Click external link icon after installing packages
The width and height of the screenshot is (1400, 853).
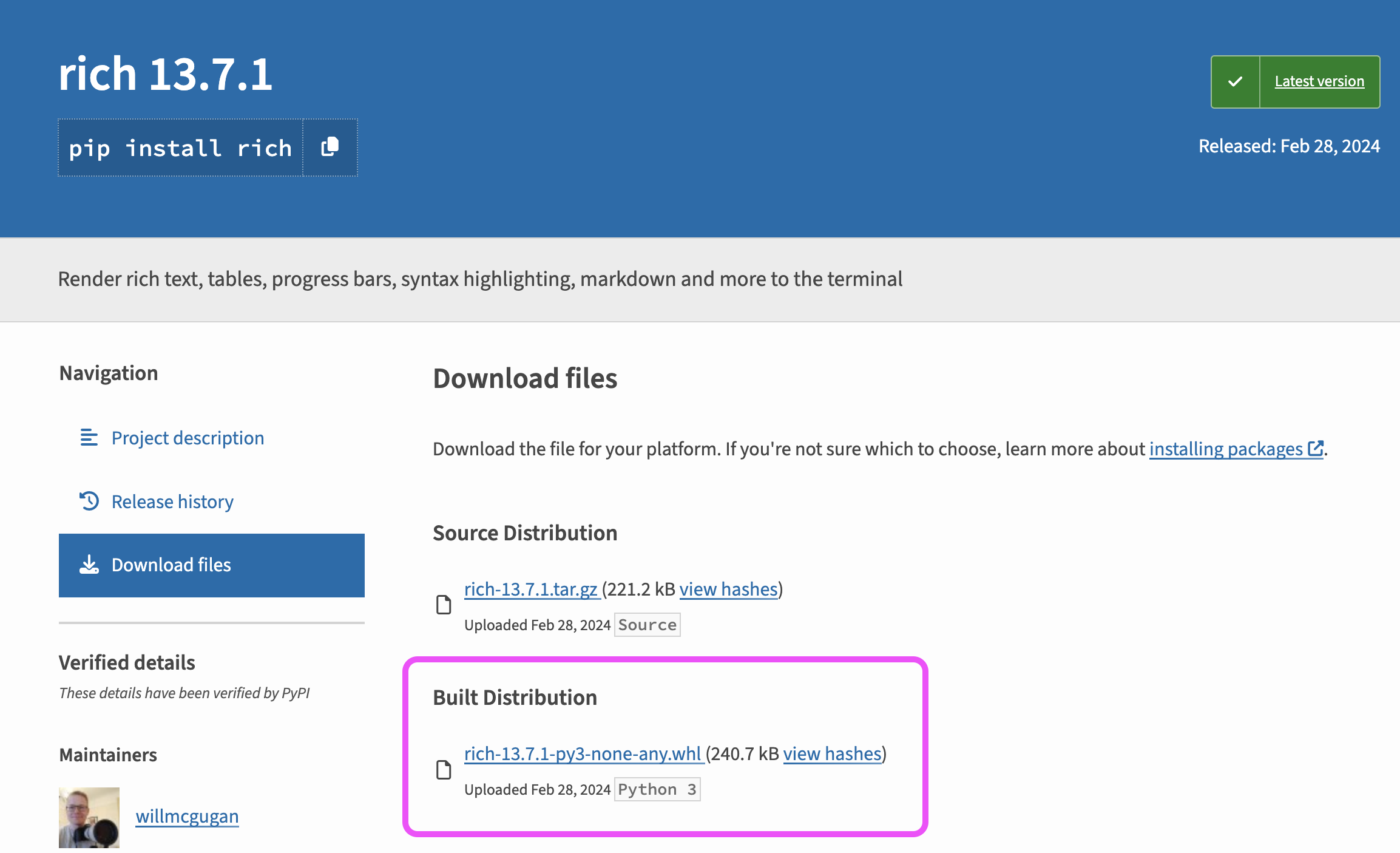click(x=1315, y=449)
